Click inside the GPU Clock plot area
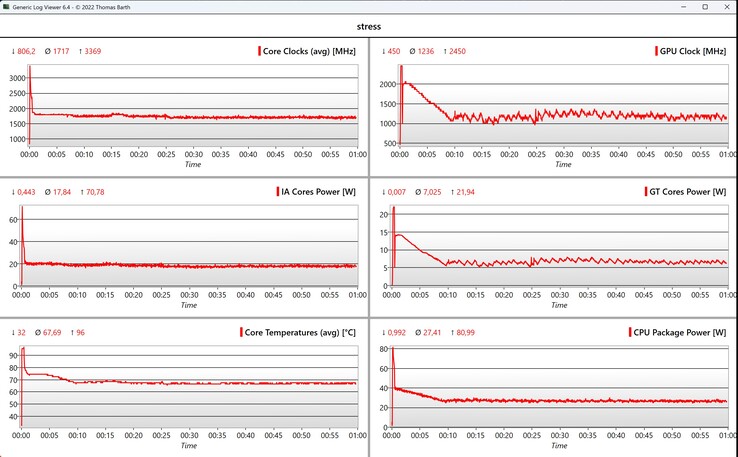 tap(560, 100)
